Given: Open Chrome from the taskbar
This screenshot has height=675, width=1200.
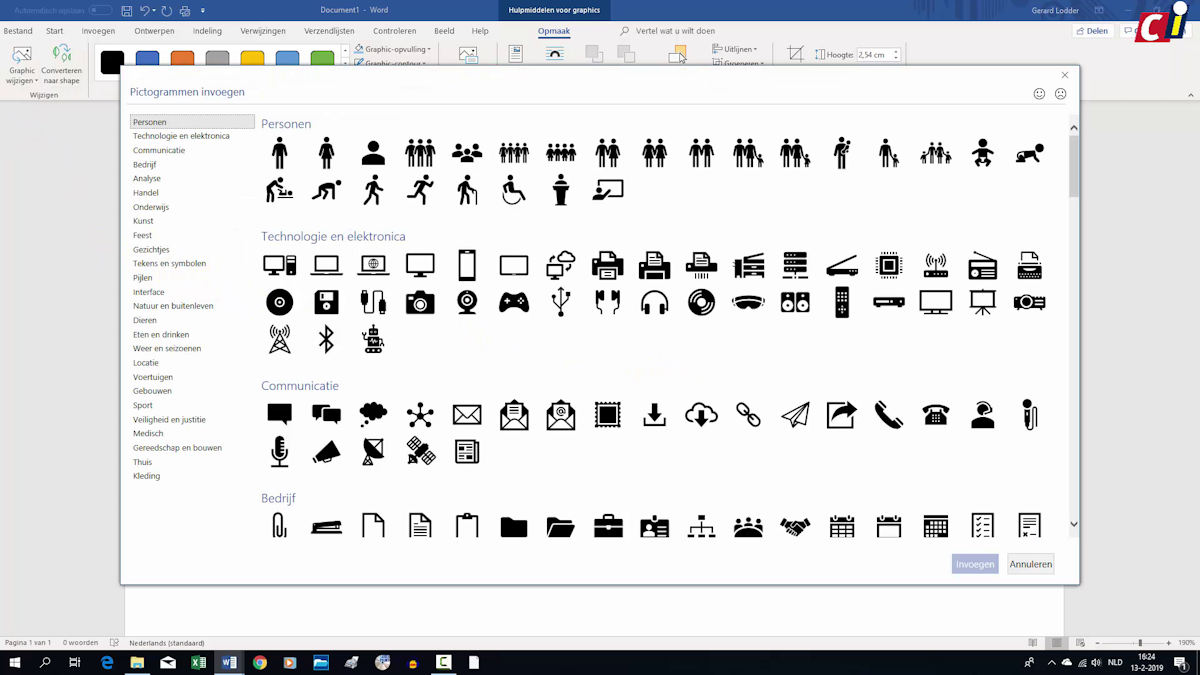Looking at the screenshot, I should [x=260, y=662].
